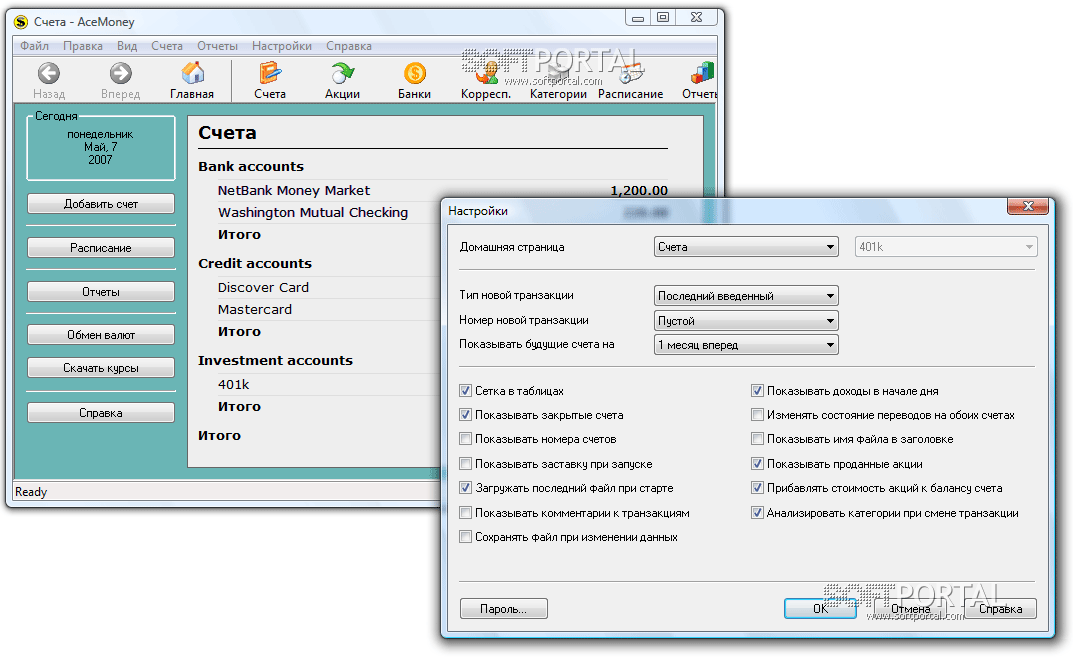The width and height of the screenshot is (1073, 659).
Task: Enable 'Показывать номера счетов'
Action: pyautogui.click(x=465, y=439)
